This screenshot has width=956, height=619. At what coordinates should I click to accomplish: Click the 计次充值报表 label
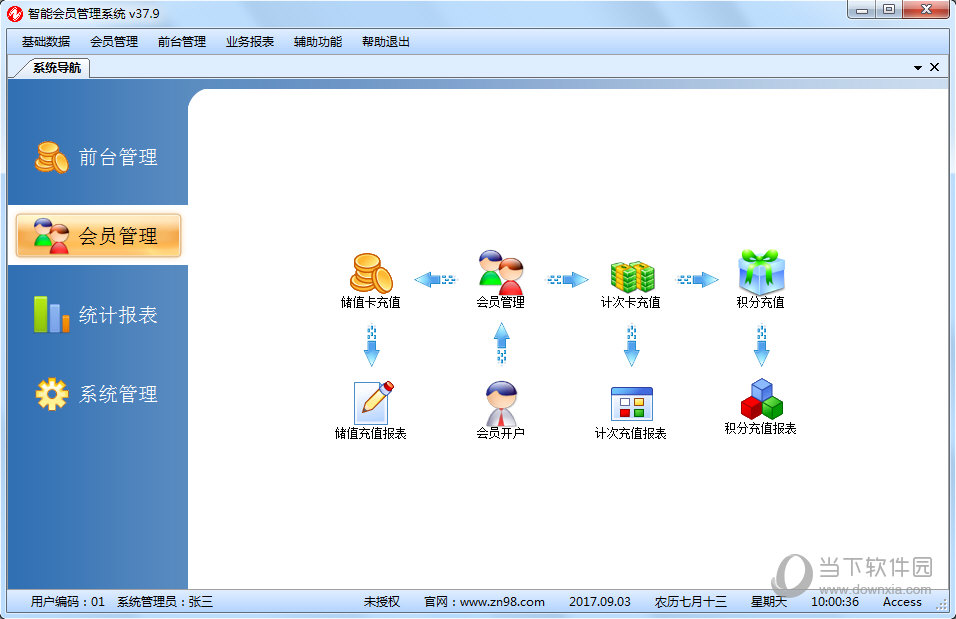click(x=631, y=433)
